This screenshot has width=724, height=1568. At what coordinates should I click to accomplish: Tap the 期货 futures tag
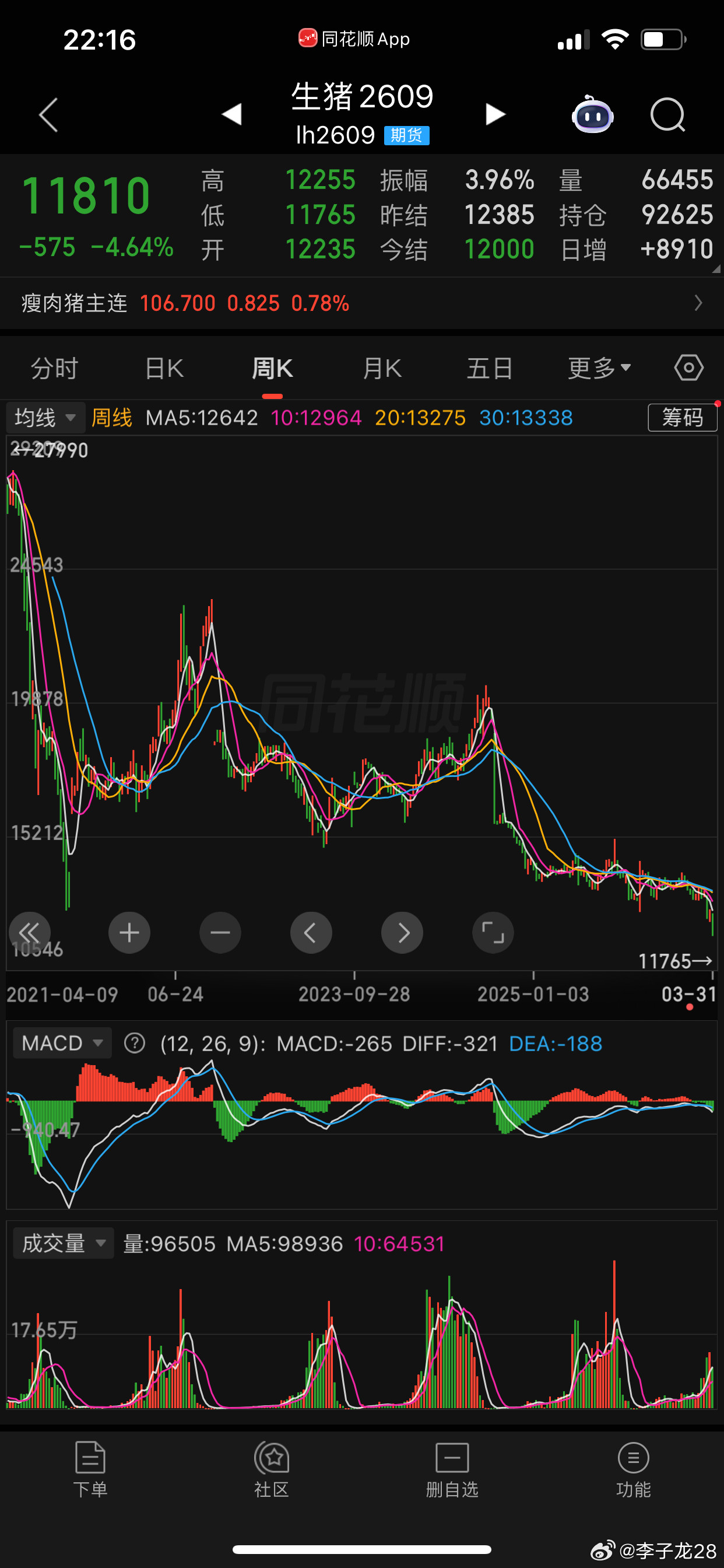click(x=406, y=135)
